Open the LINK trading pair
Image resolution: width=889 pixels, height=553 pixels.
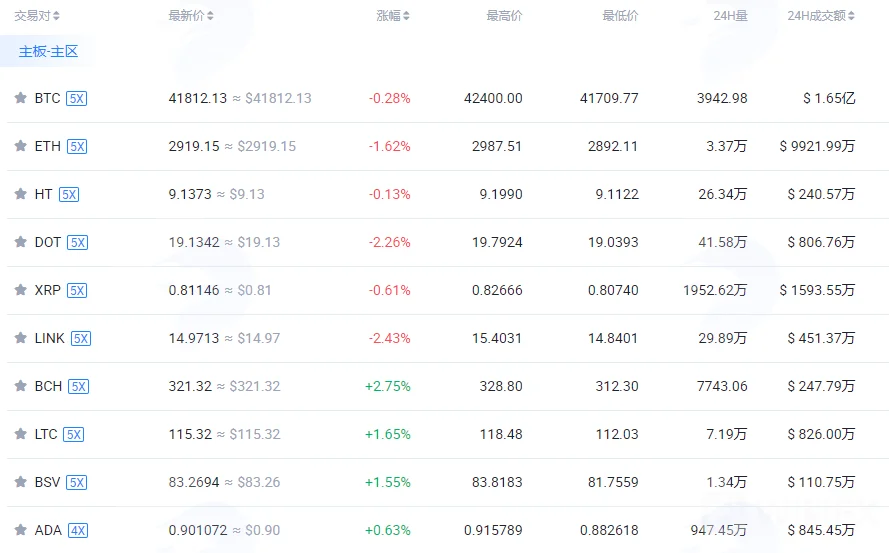50,338
